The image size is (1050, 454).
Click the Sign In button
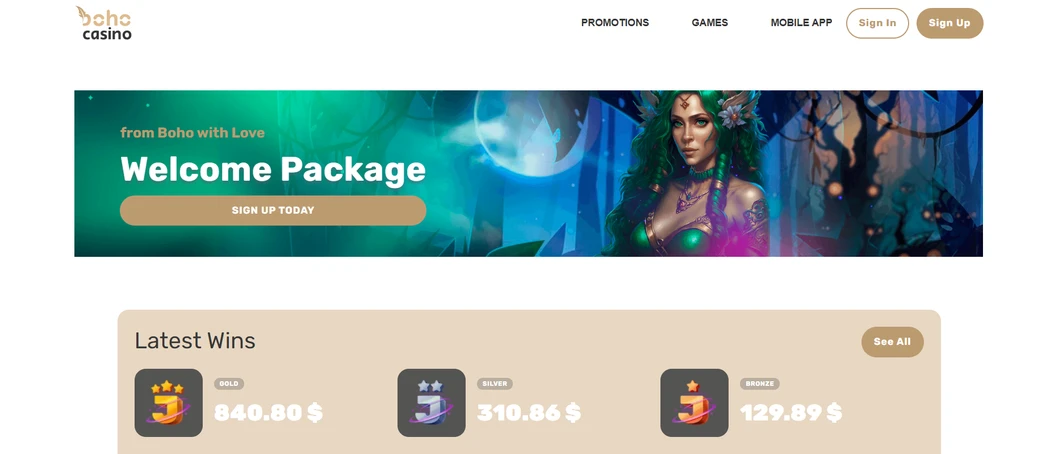[x=877, y=23]
